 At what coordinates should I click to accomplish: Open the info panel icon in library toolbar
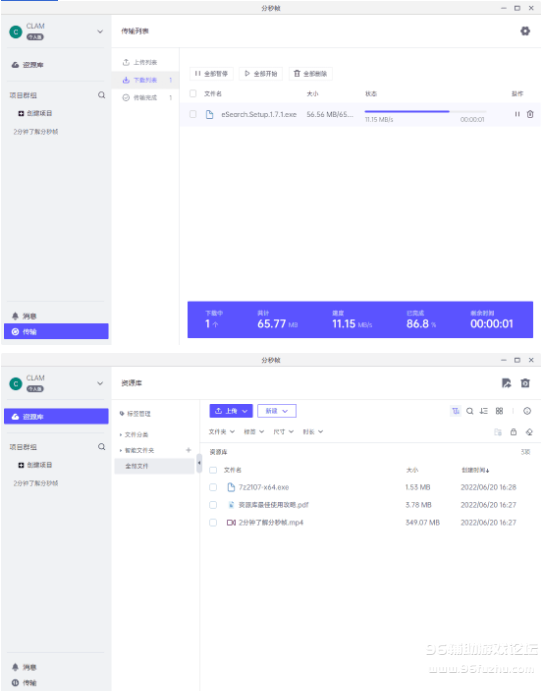527,411
